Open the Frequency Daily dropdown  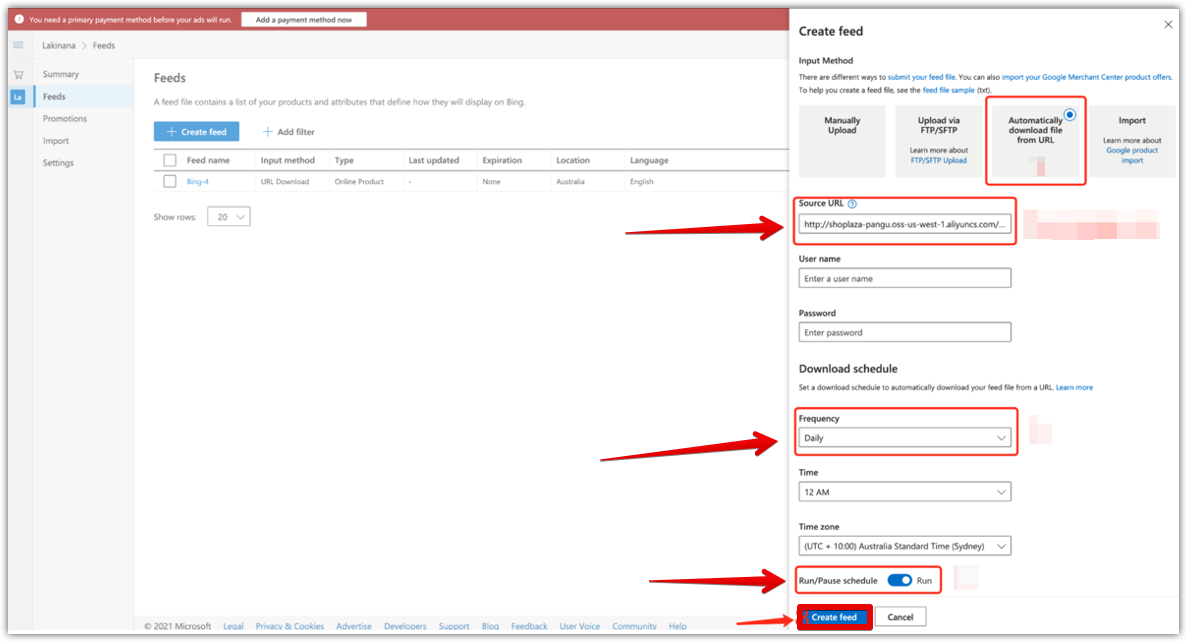(x=905, y=438)
